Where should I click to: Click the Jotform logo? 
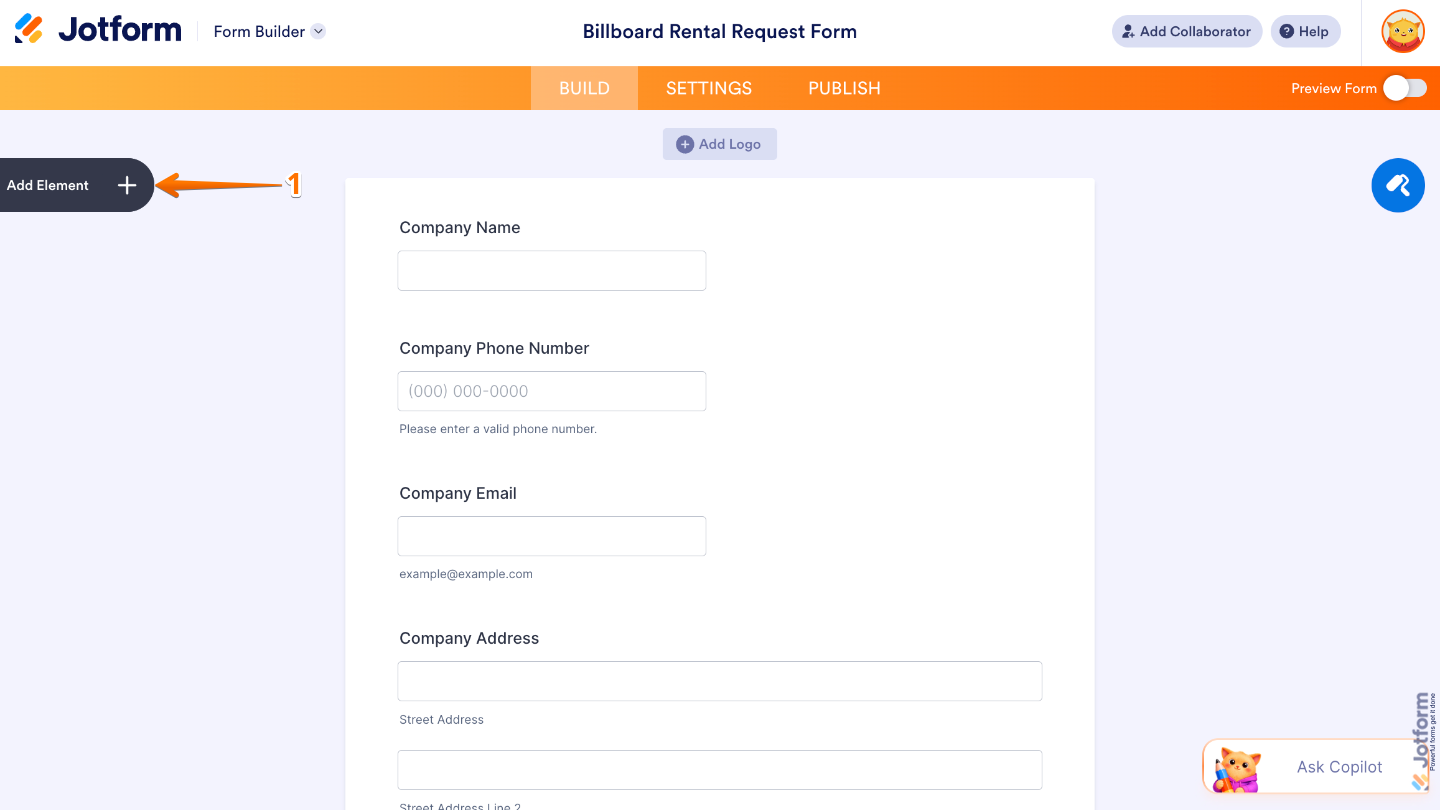pyautogui.click(x=97, y=29)
